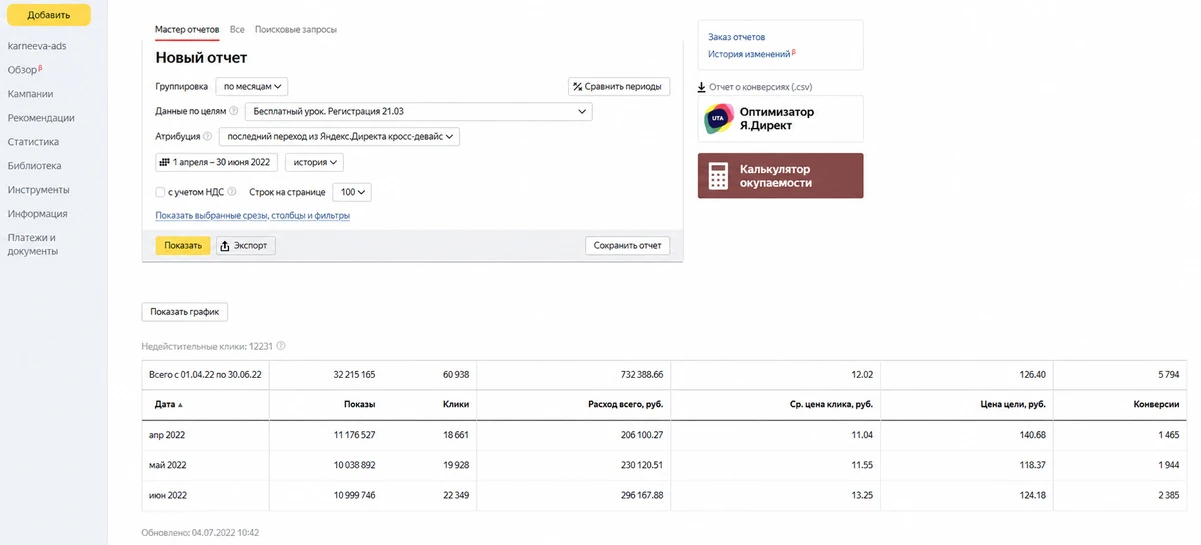Click ascending sort arrow in Дата header

[180, 405]
